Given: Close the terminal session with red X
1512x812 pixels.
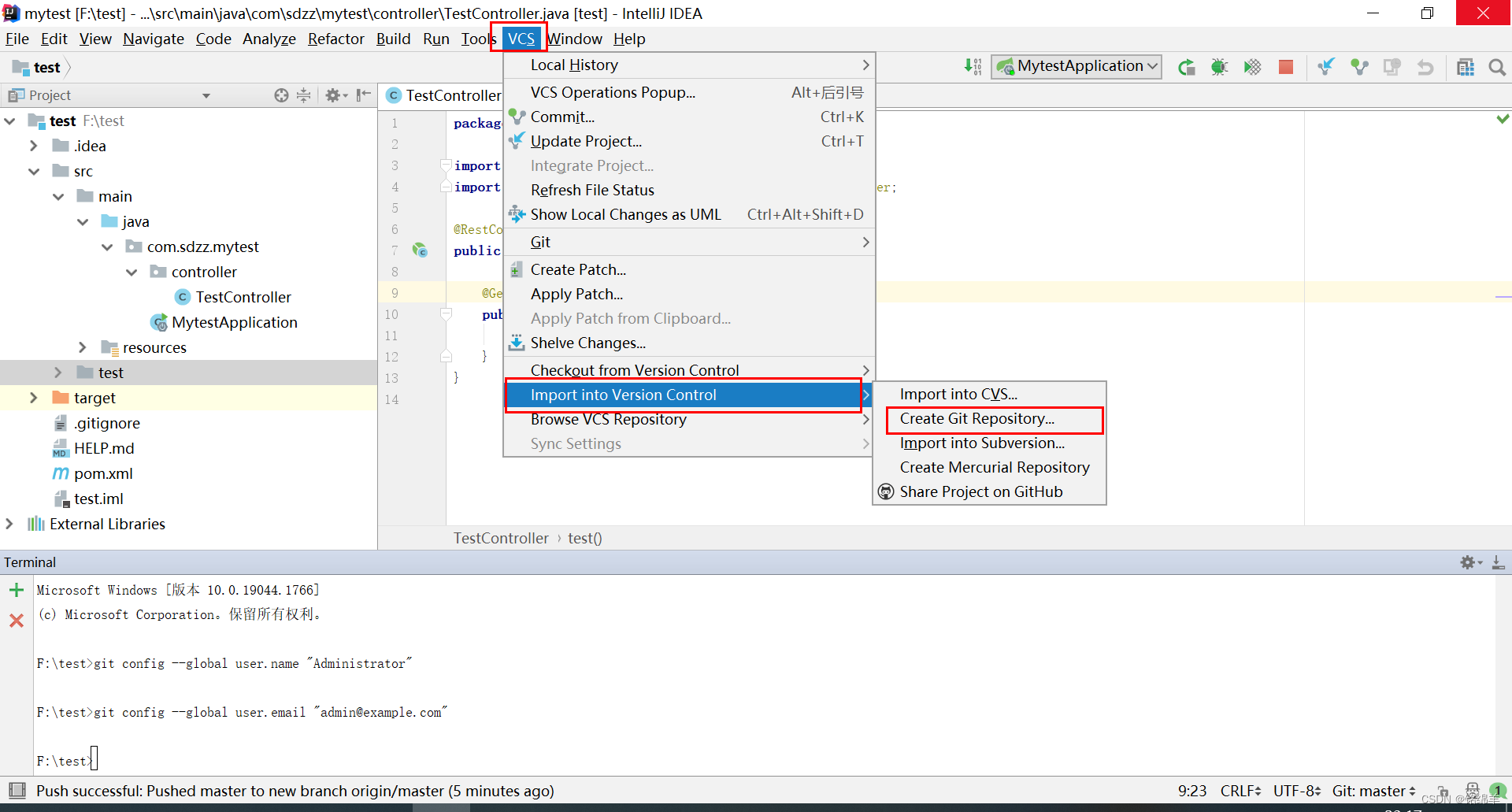Looking at the screenshot, I should [16, 621].
